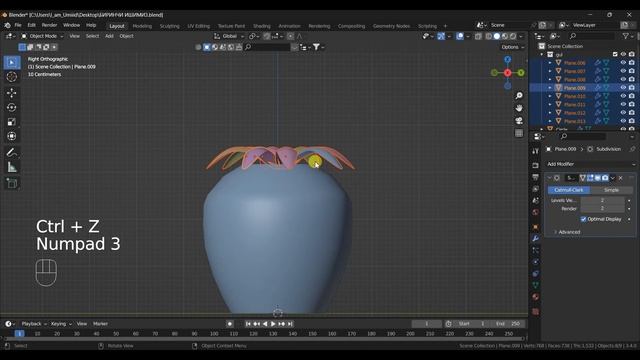
Task: Open the Object Data properties tab
Action: click(536, 285)
